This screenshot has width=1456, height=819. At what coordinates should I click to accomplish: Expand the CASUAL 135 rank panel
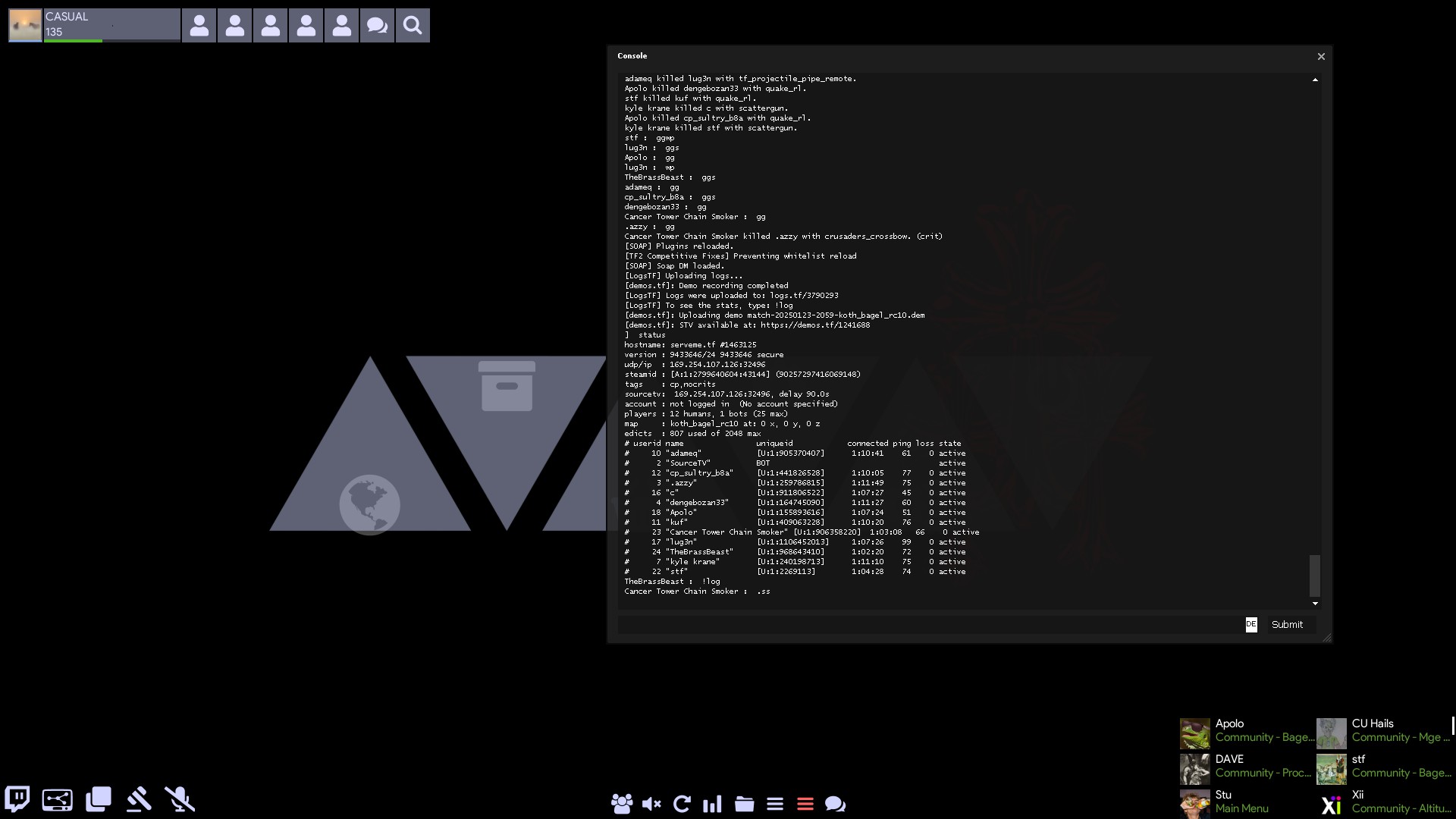point(111,25)
